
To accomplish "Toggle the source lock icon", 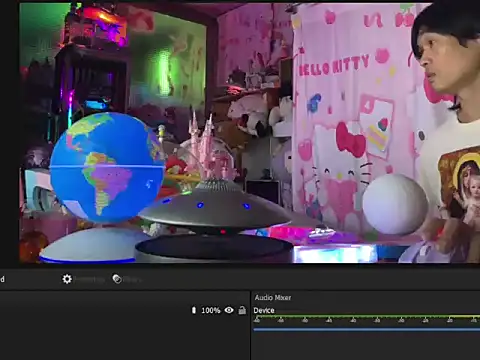I will pos(242,310).
